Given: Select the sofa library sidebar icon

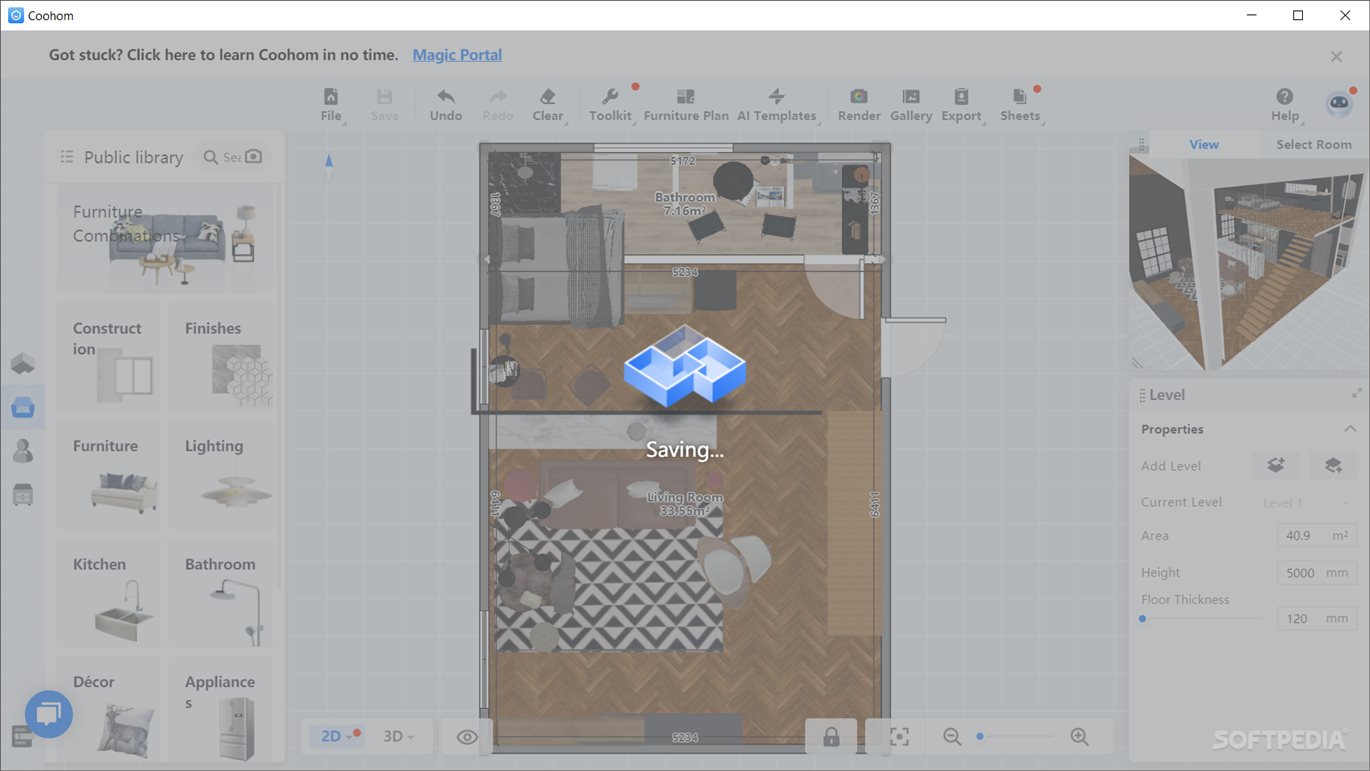Looking at the screenshot, I should [23, 407].
